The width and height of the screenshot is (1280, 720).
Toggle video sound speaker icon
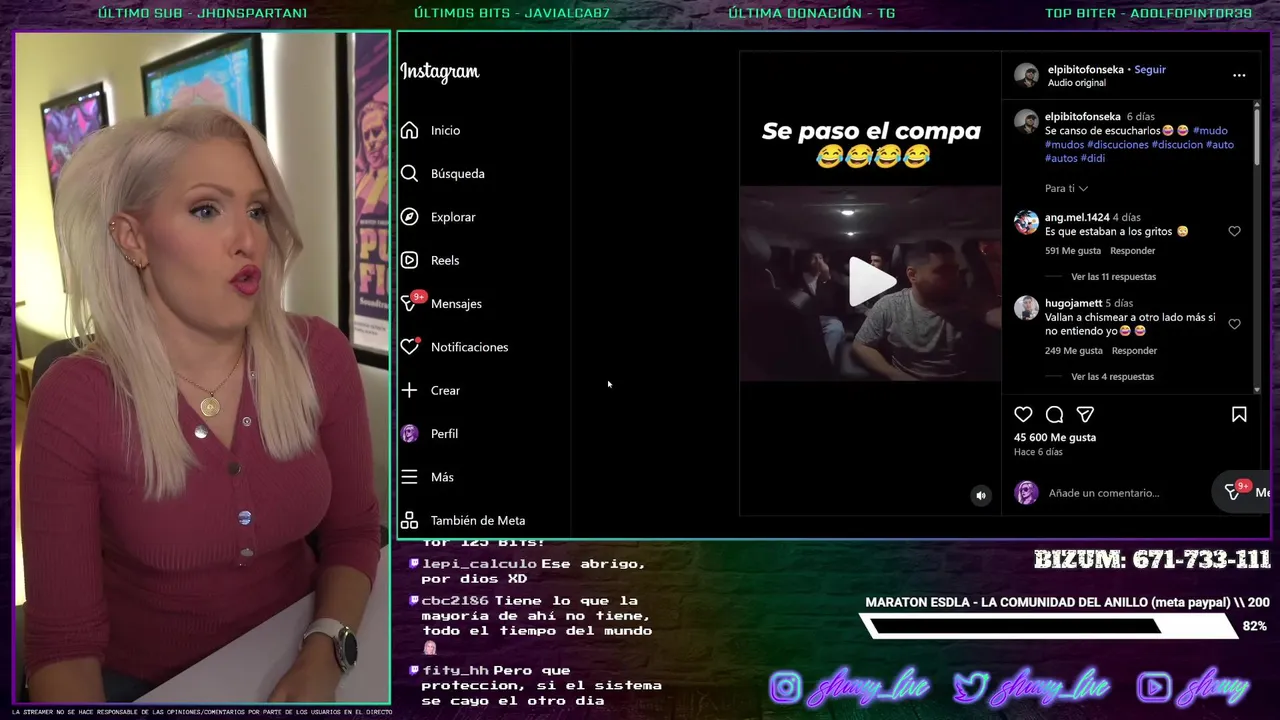(981, 495)
